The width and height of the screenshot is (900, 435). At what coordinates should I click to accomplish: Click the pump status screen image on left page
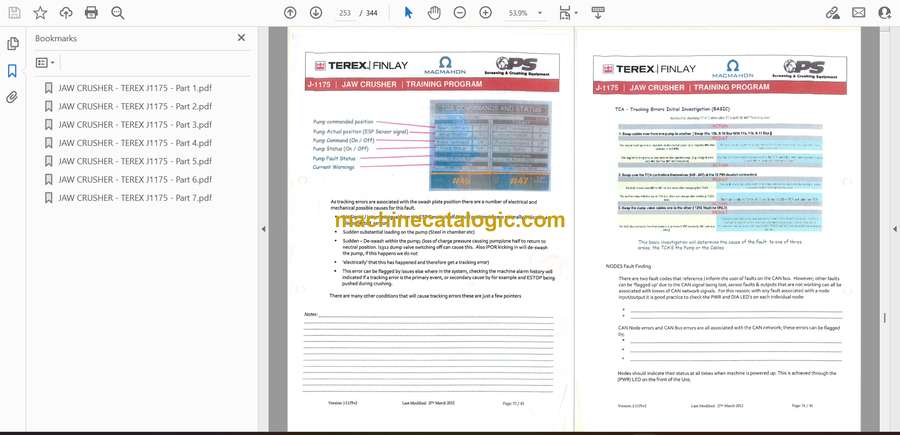click(490, 145)
